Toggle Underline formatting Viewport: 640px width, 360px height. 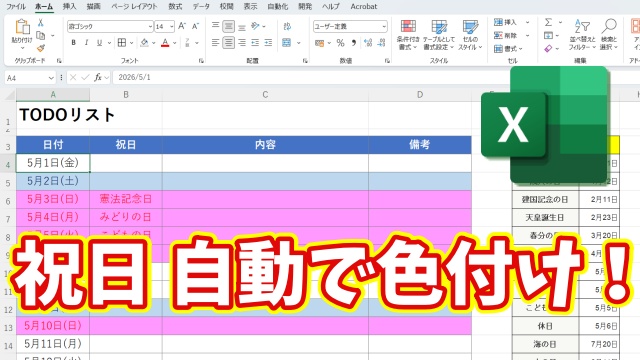(99, 42)
